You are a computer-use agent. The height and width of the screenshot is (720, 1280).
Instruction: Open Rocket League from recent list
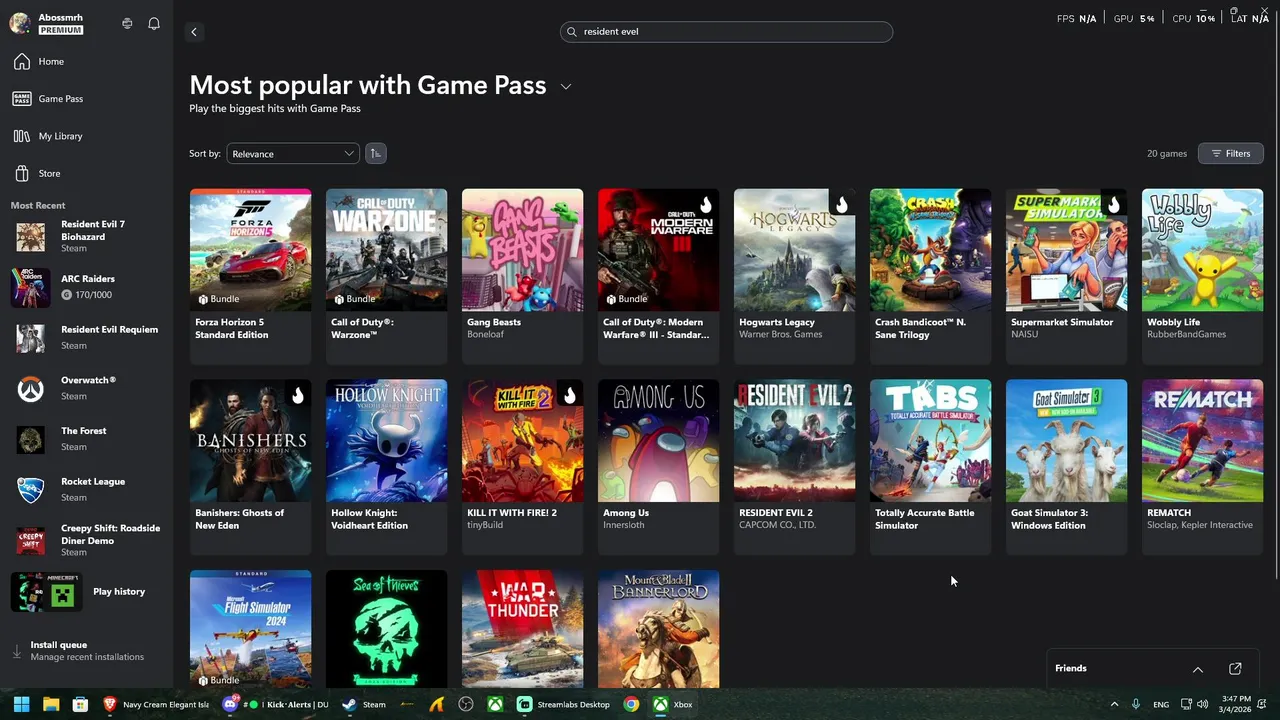tap(86, 489)
